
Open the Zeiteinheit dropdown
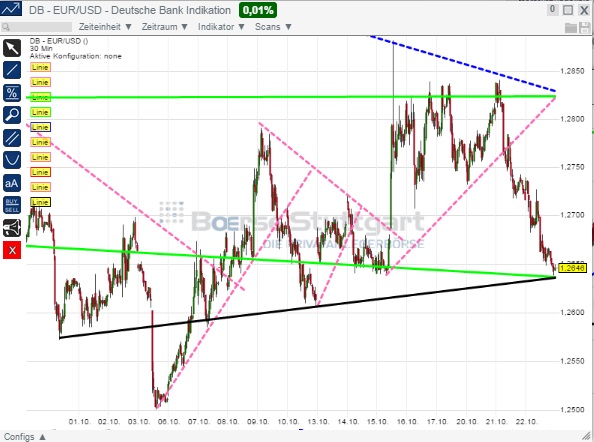pos(105,27)
